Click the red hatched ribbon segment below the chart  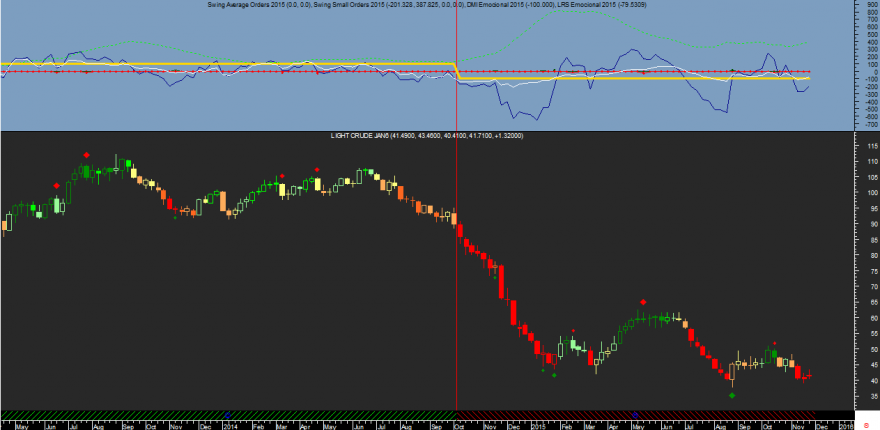636,414
